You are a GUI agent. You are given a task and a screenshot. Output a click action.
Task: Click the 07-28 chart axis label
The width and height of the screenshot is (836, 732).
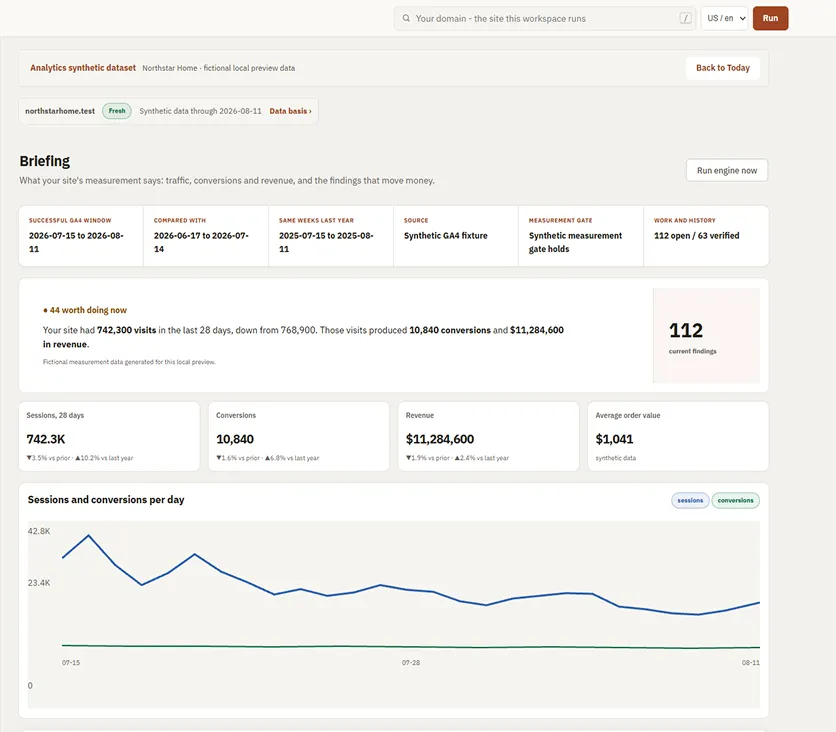click(x=411, y=663)
